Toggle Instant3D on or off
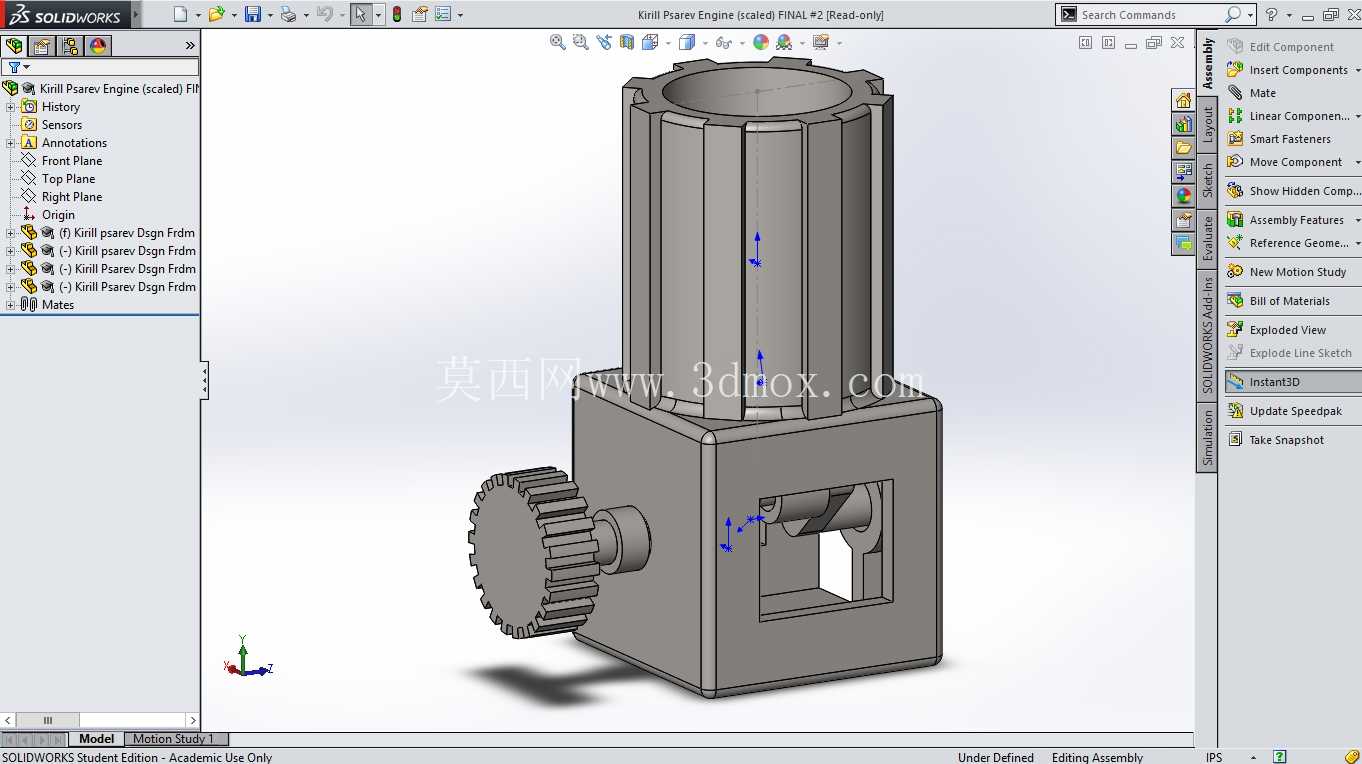 pyautogui.click(x=1292, y=382)
